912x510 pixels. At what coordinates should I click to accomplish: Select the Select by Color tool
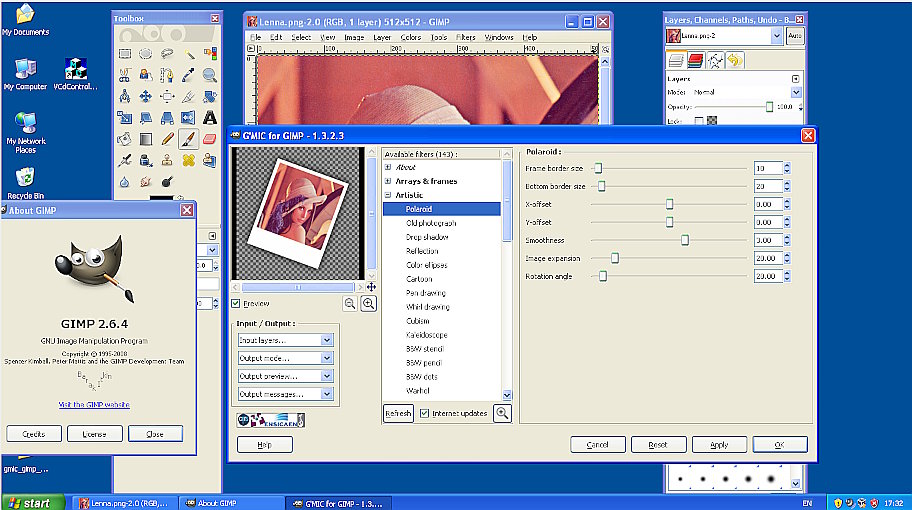coord(210,54)
